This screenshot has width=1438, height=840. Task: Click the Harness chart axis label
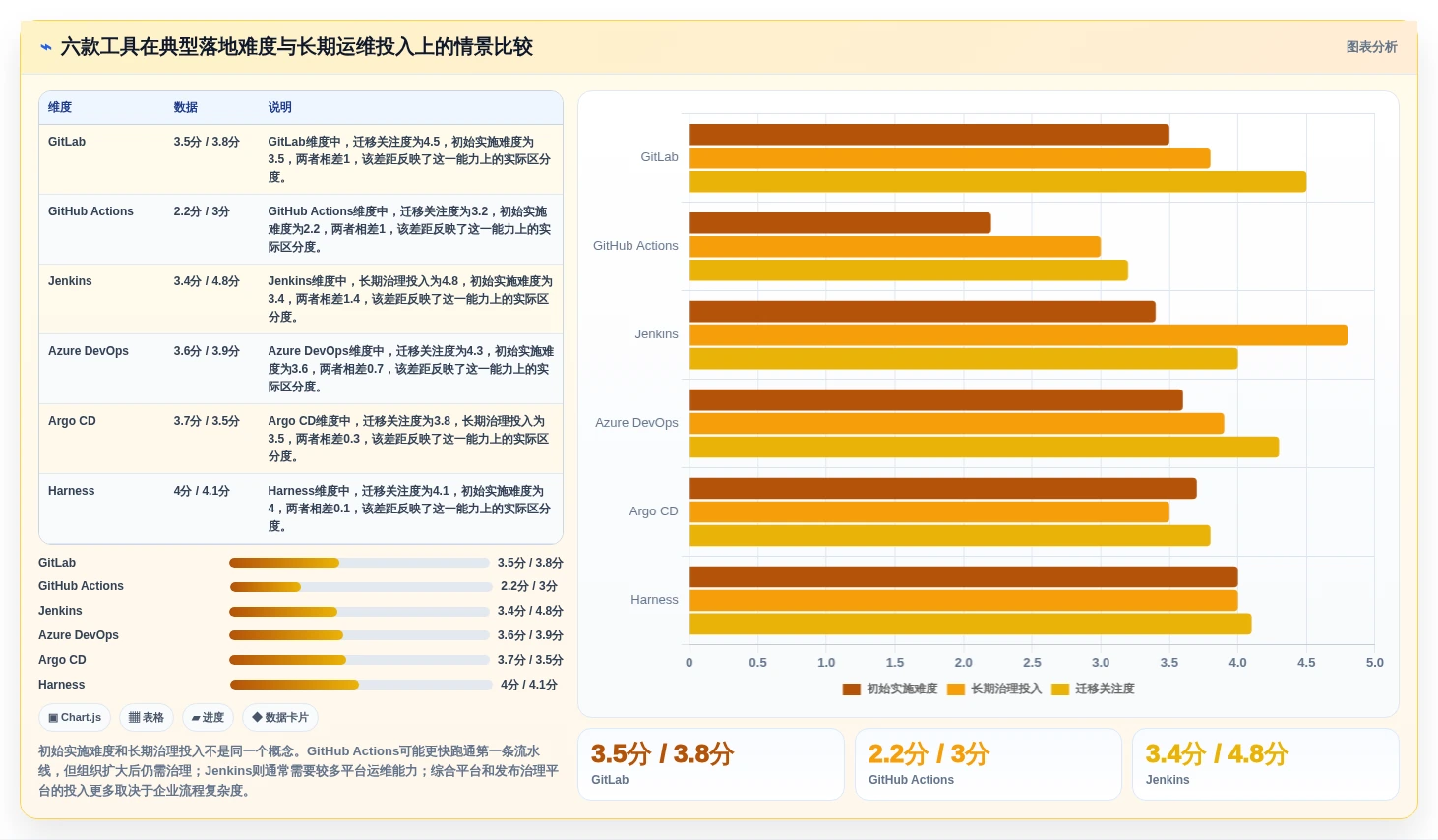(x=654, y=600)
